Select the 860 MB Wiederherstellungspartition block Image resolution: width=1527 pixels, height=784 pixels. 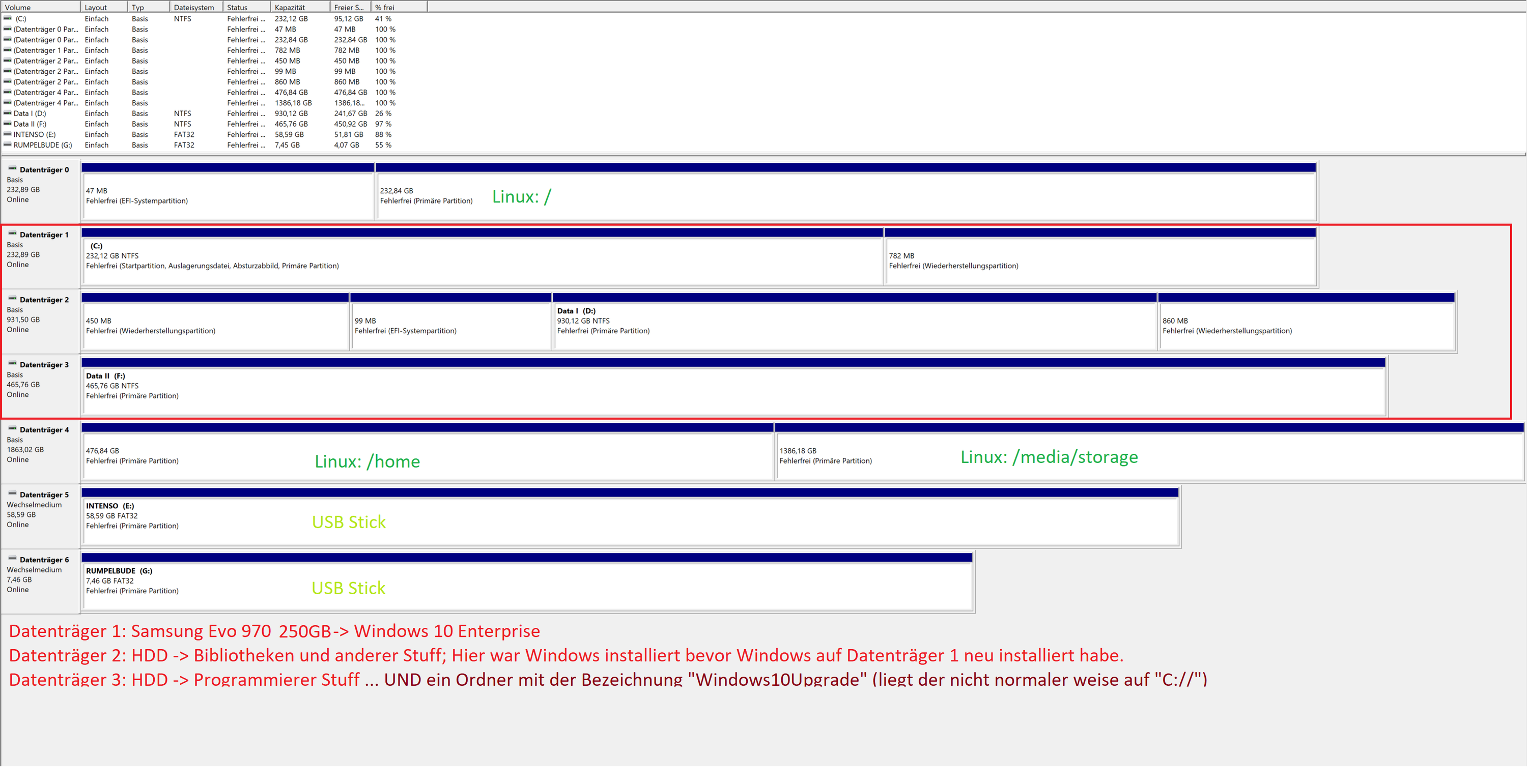click(1307, 322)
